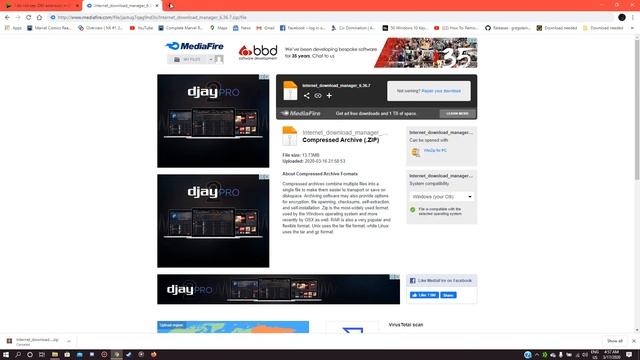Image resolution: width=640 pixels, height=360 pixels.
Task: Click the About Compressed Archive Formats heading
Action: click(x=320, y=174)
